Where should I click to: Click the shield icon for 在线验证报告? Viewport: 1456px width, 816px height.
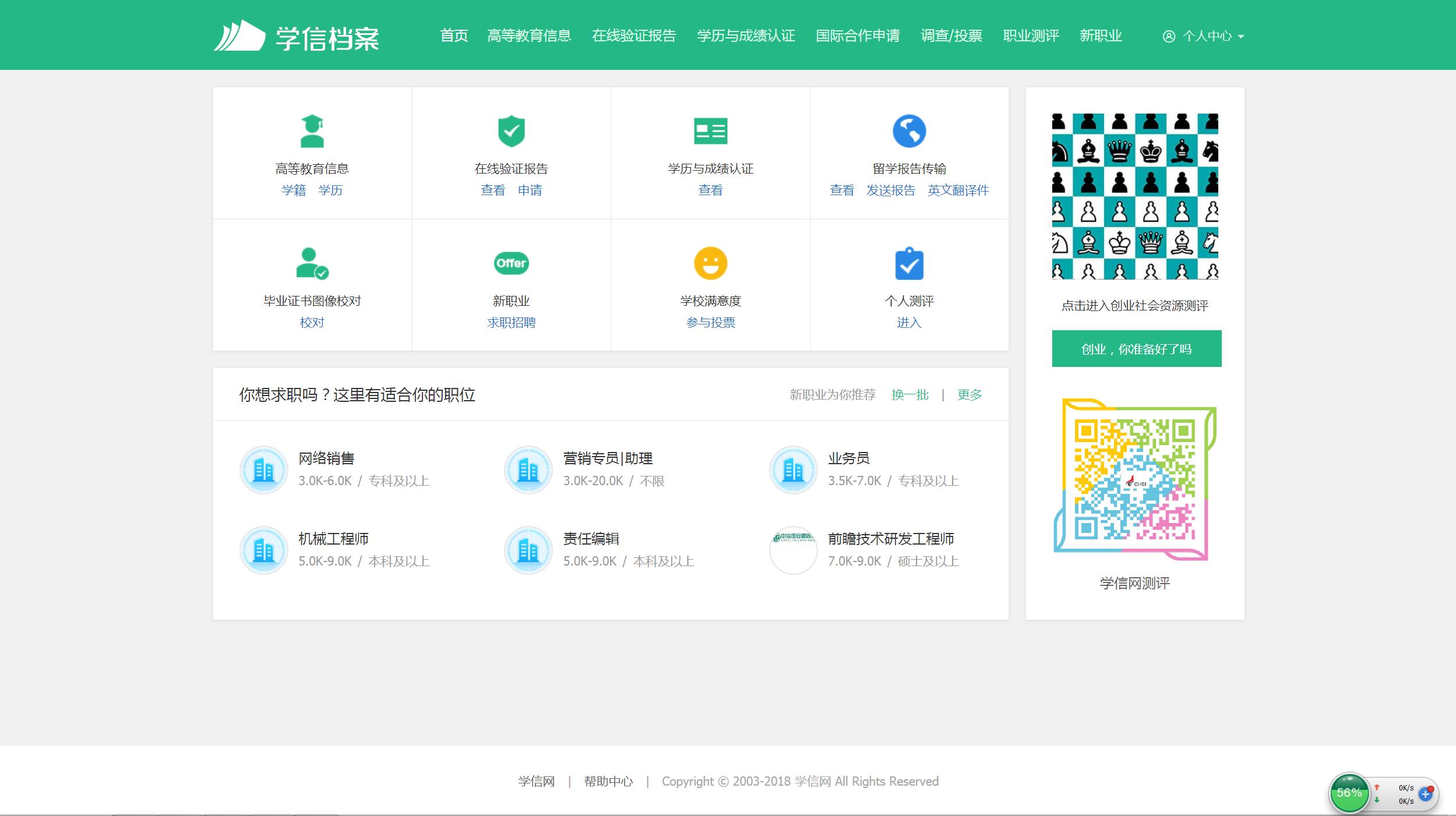pyautogui.click(x=511, y=132)
